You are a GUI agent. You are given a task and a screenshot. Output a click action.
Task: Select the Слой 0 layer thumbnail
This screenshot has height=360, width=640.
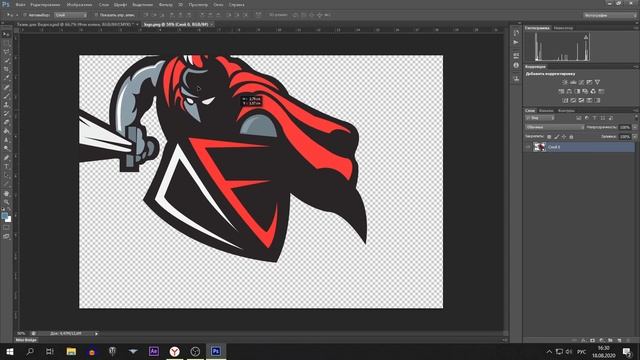539,147
